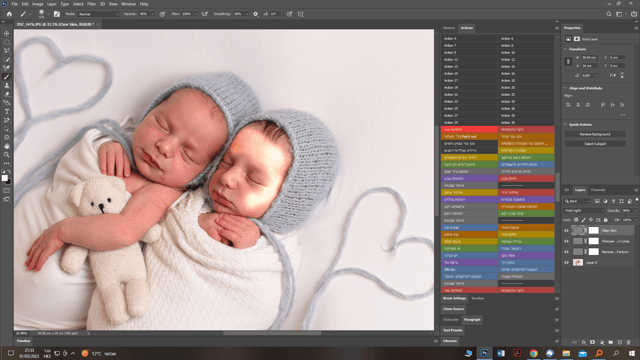Lock image pixels brush icon
Image resolution: width=640 pixels, height=360 pixels.
[584, 220]
